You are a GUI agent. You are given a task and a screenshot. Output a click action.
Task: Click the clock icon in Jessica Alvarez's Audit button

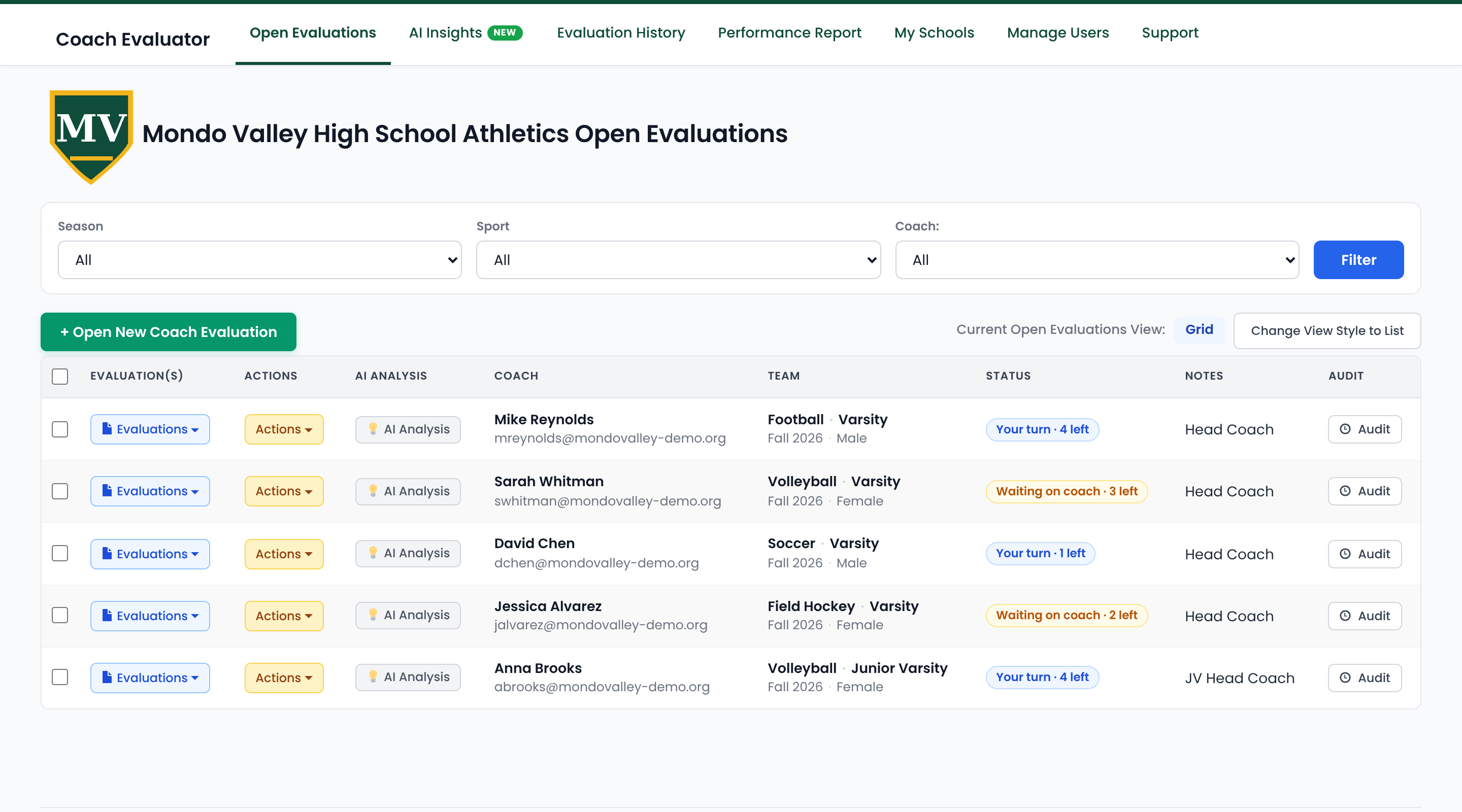coord(1345,616)
